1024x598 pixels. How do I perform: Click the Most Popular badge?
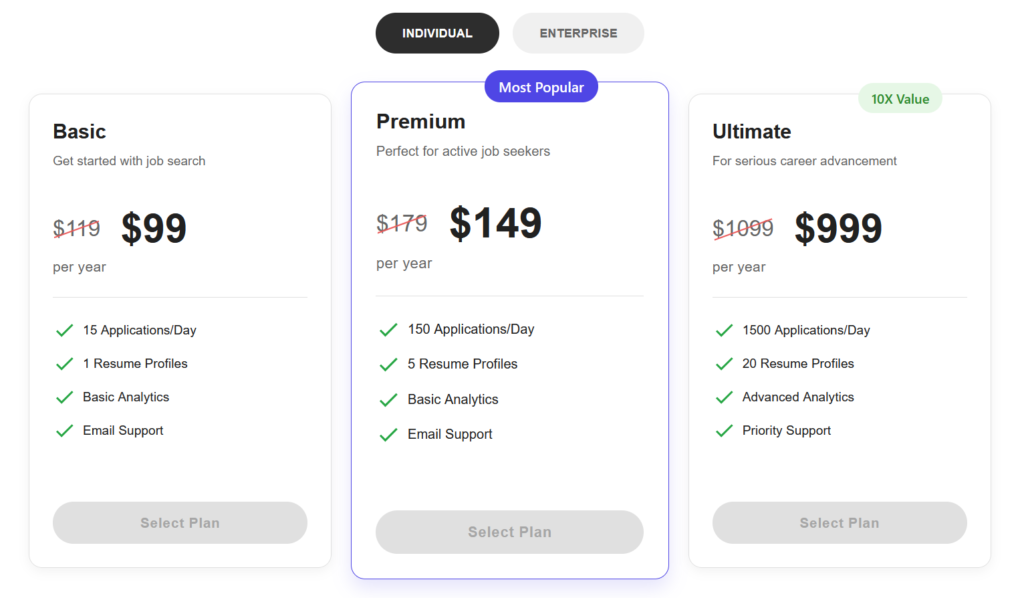(541, 86)
